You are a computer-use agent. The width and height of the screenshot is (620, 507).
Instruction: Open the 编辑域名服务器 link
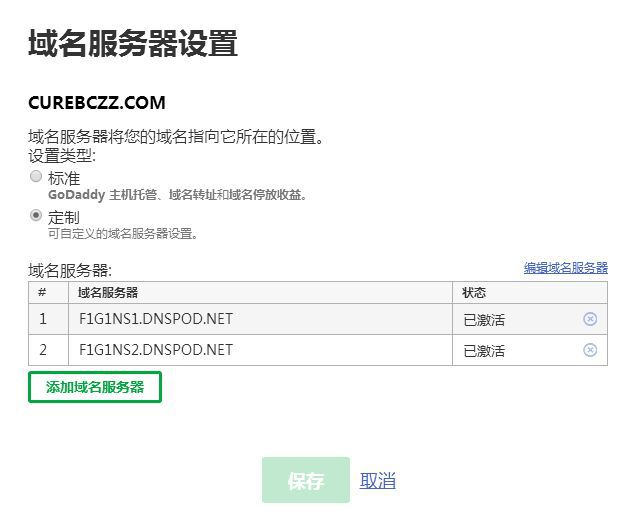coord(565,268)
